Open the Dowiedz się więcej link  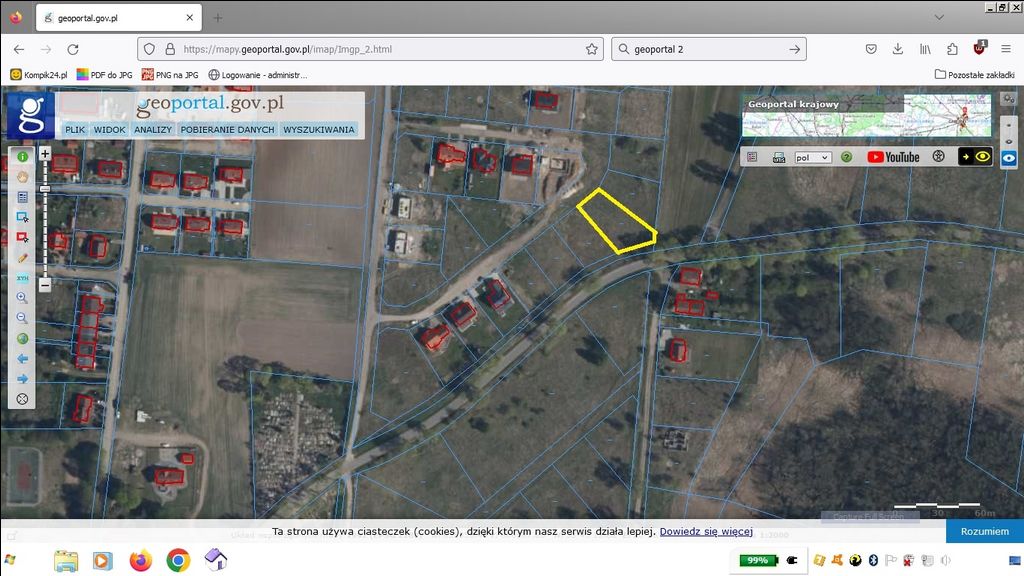pyautogui.click(x=705, y=531)
